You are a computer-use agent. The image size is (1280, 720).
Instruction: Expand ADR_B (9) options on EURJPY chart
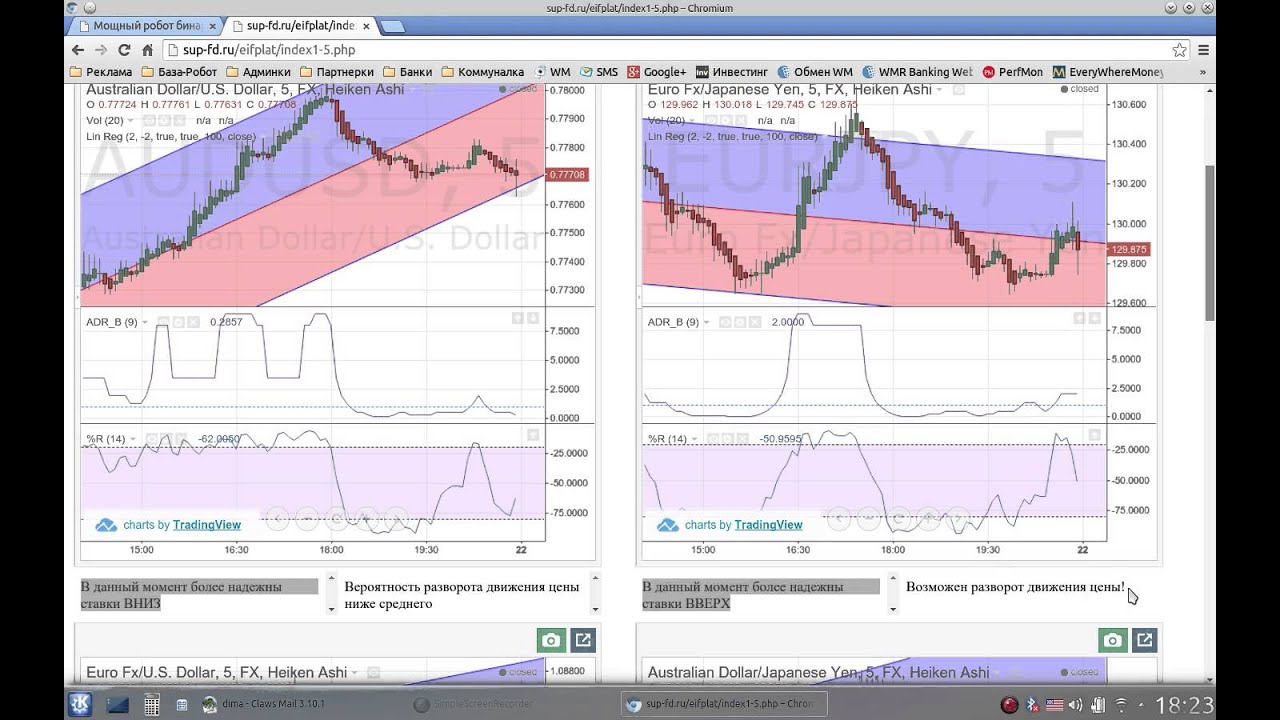[707, 322]
